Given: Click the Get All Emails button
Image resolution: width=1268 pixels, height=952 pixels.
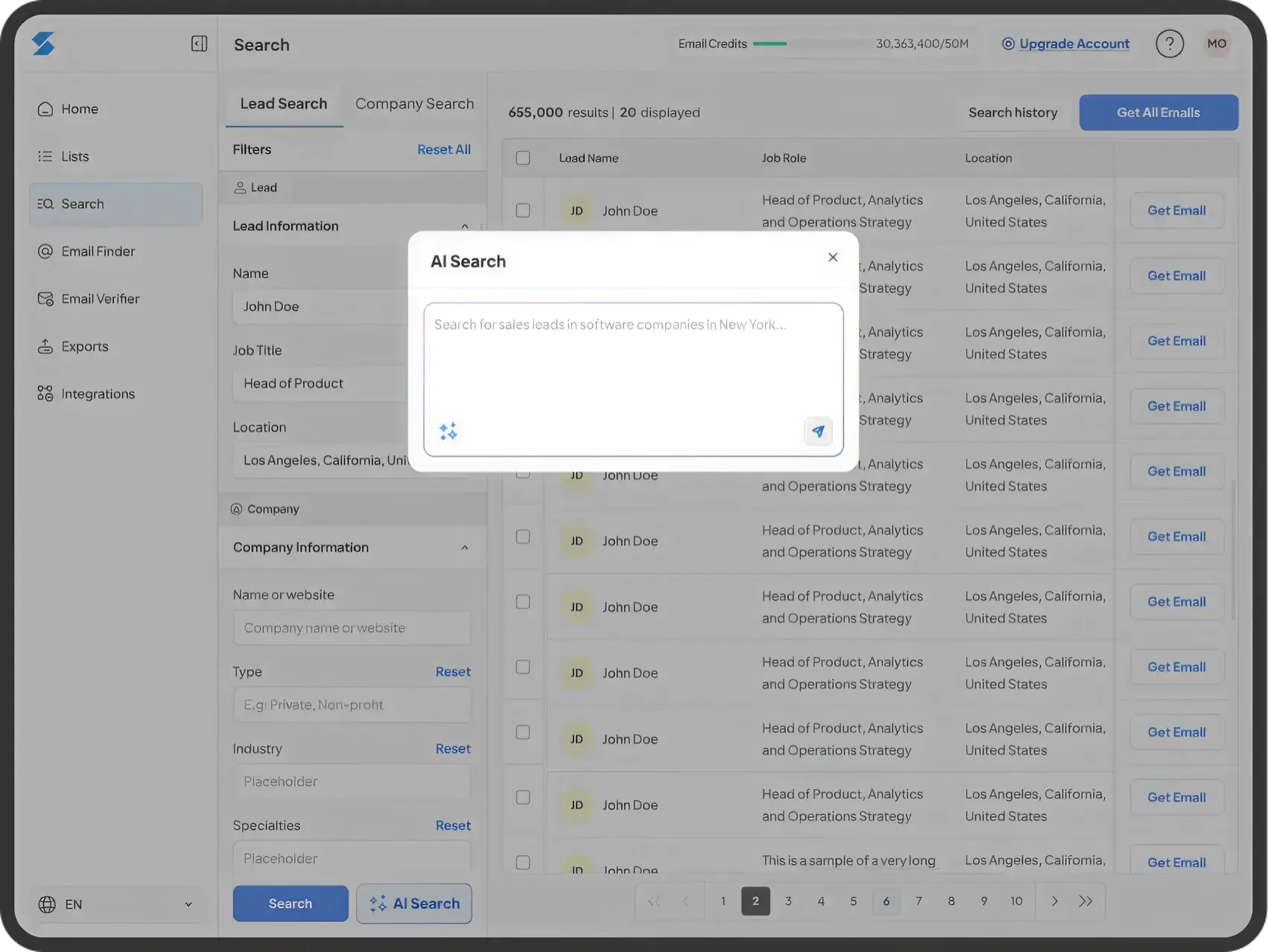Looking at the screenshot, I should coord(1158,112).
